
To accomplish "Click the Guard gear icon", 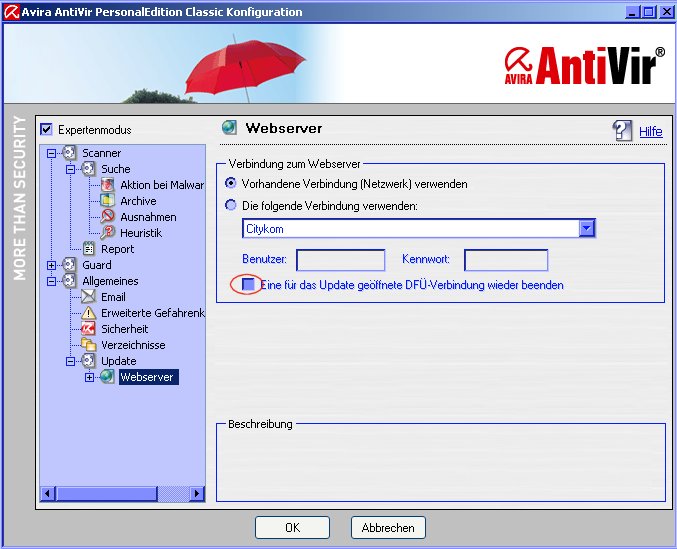I will click(x=69, y=265).
